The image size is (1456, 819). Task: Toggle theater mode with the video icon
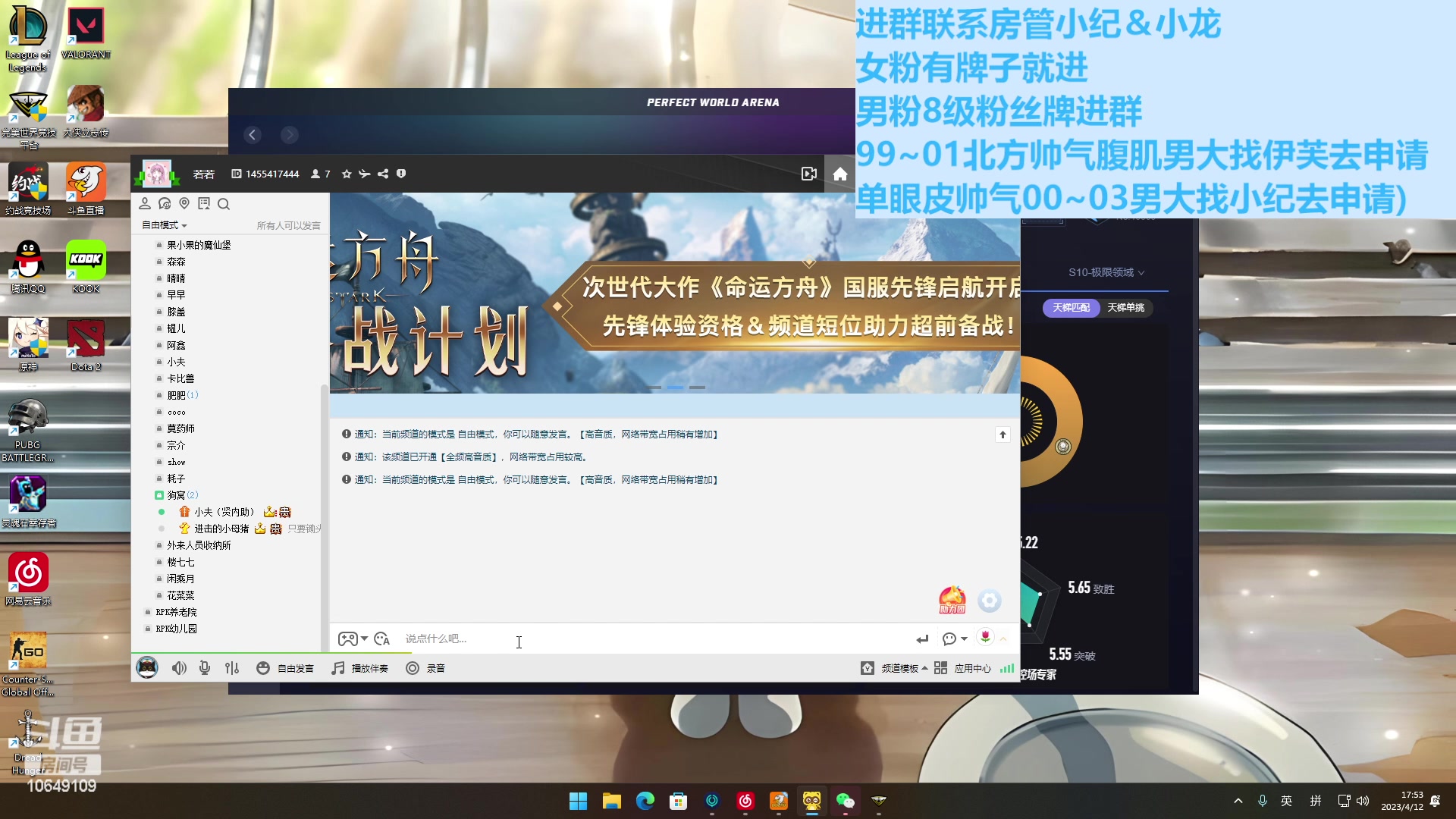[x=808, y=174]
